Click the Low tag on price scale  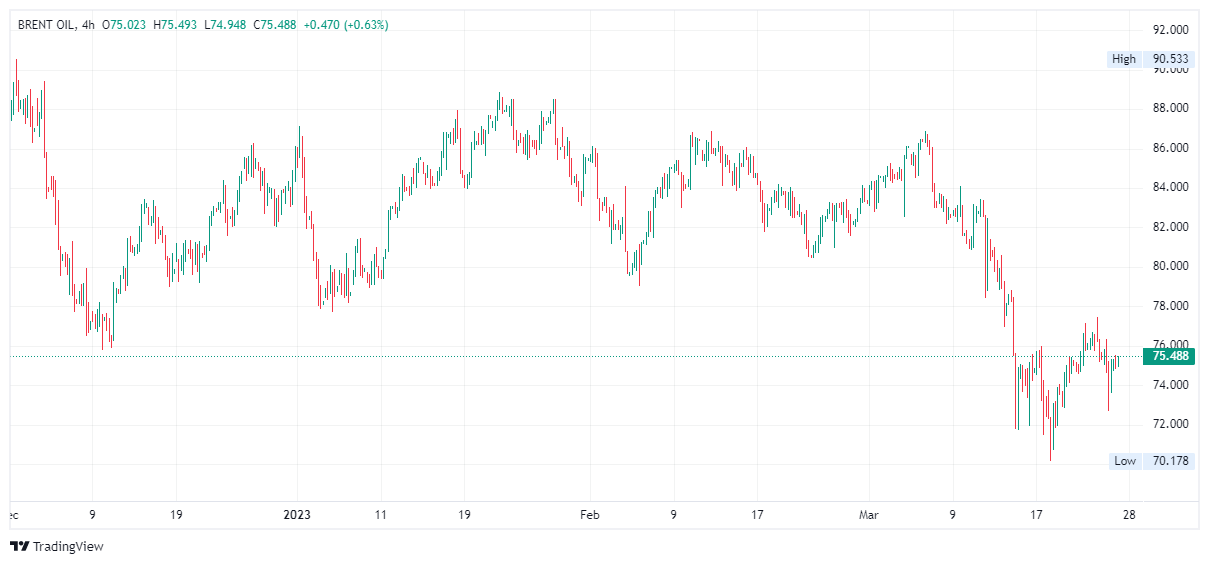click(x=1125, y=461)
